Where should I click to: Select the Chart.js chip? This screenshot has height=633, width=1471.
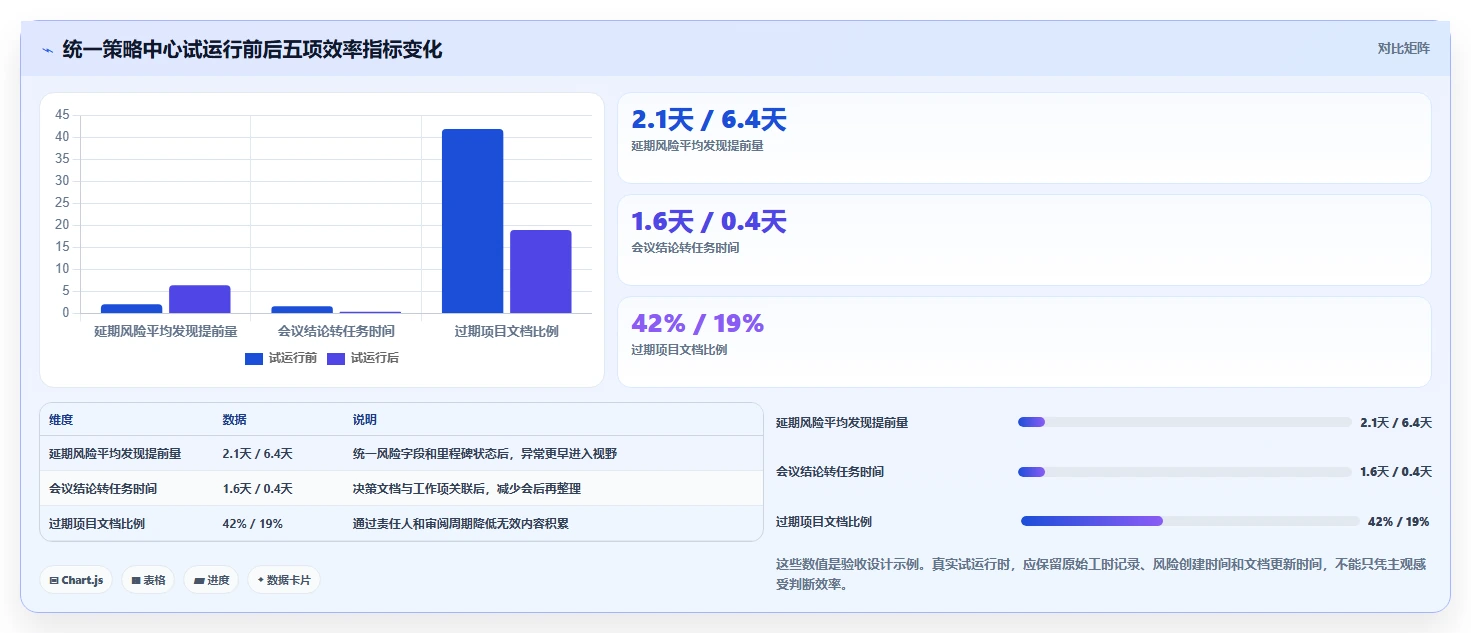click(76, 580)
